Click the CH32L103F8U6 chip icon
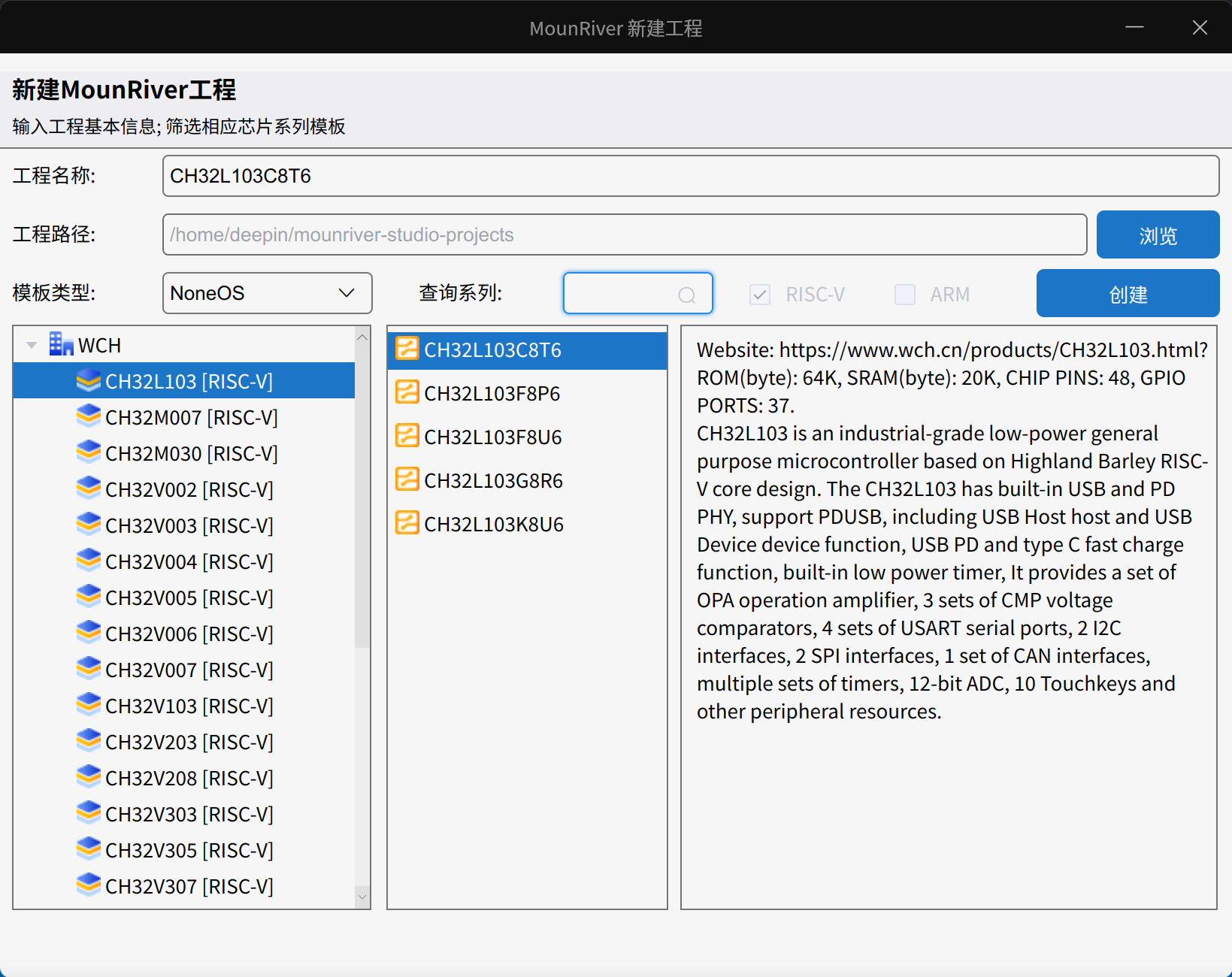 407,436
